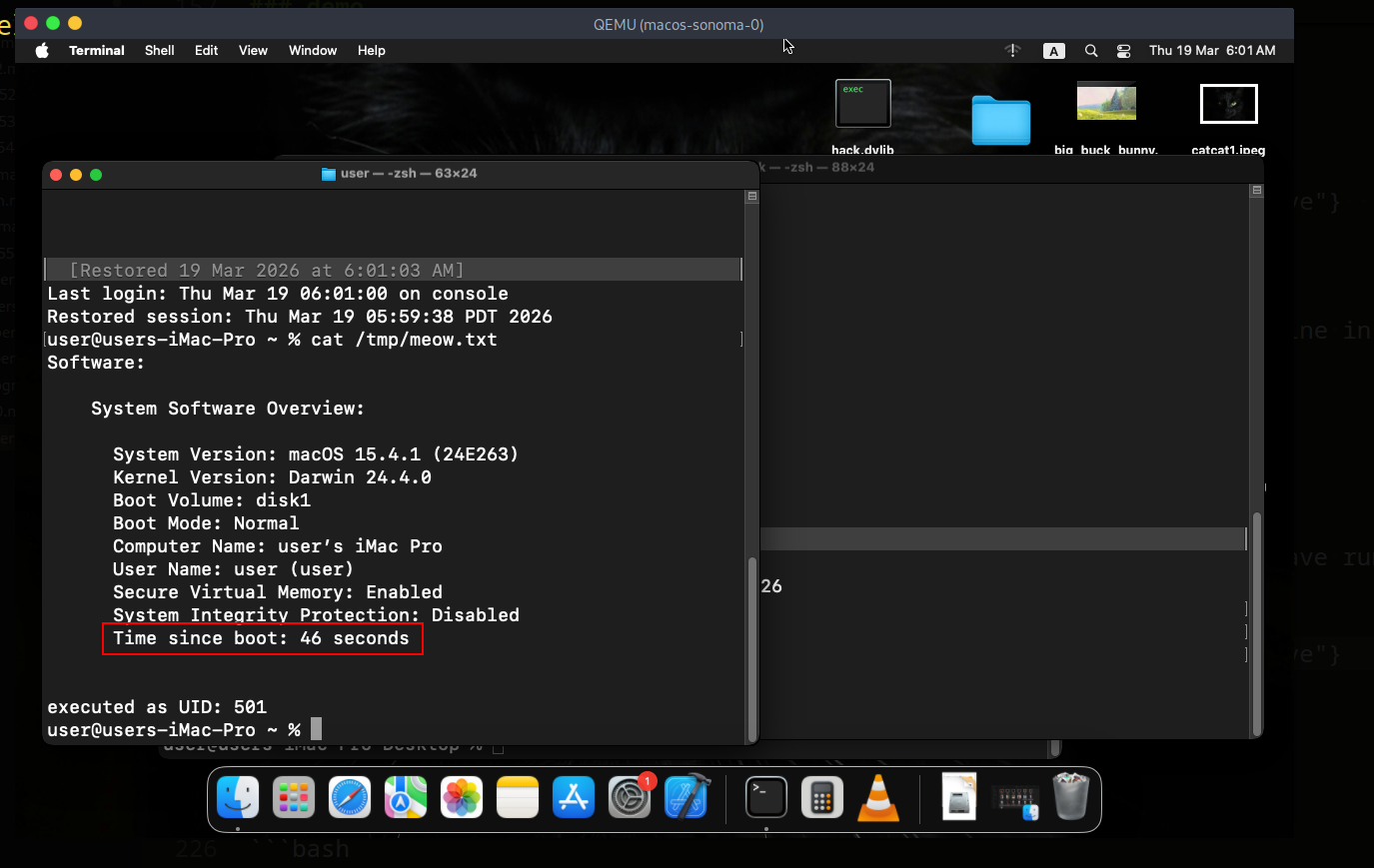1374x868 pixels.
Task: Click the menu bar clock showing Thu 19 Mar
Action: tap(1212, 50)
